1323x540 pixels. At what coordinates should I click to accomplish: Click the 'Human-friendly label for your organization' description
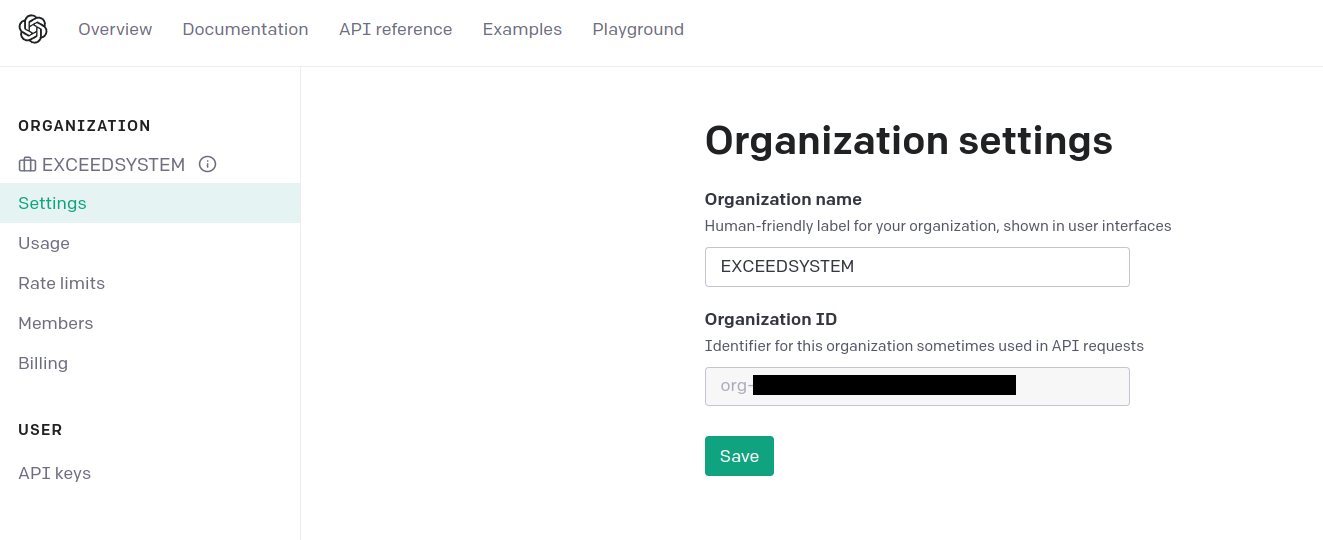click(x=938, y=226)
